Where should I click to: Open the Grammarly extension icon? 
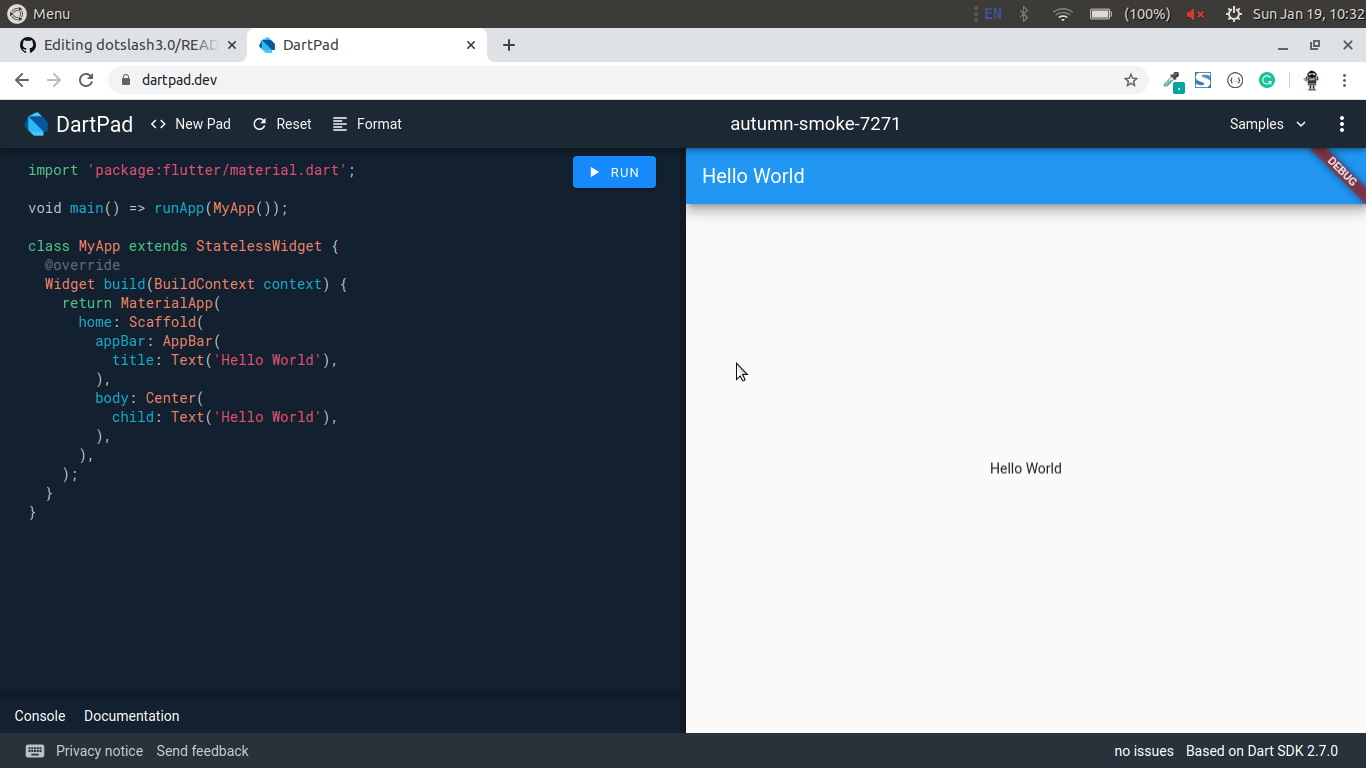(1267, 80)
